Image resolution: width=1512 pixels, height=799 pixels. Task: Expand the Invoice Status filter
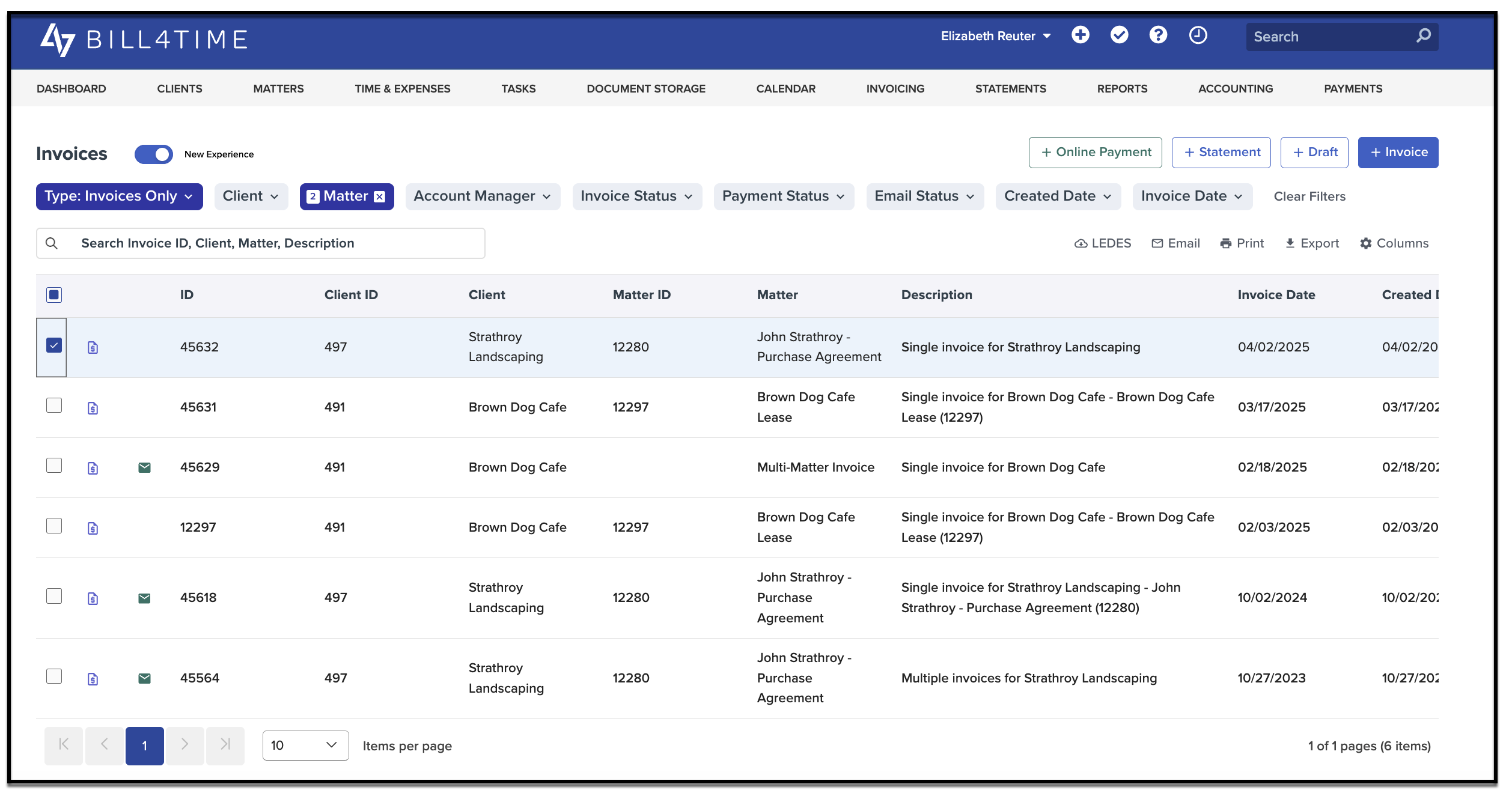pos(637,196)
